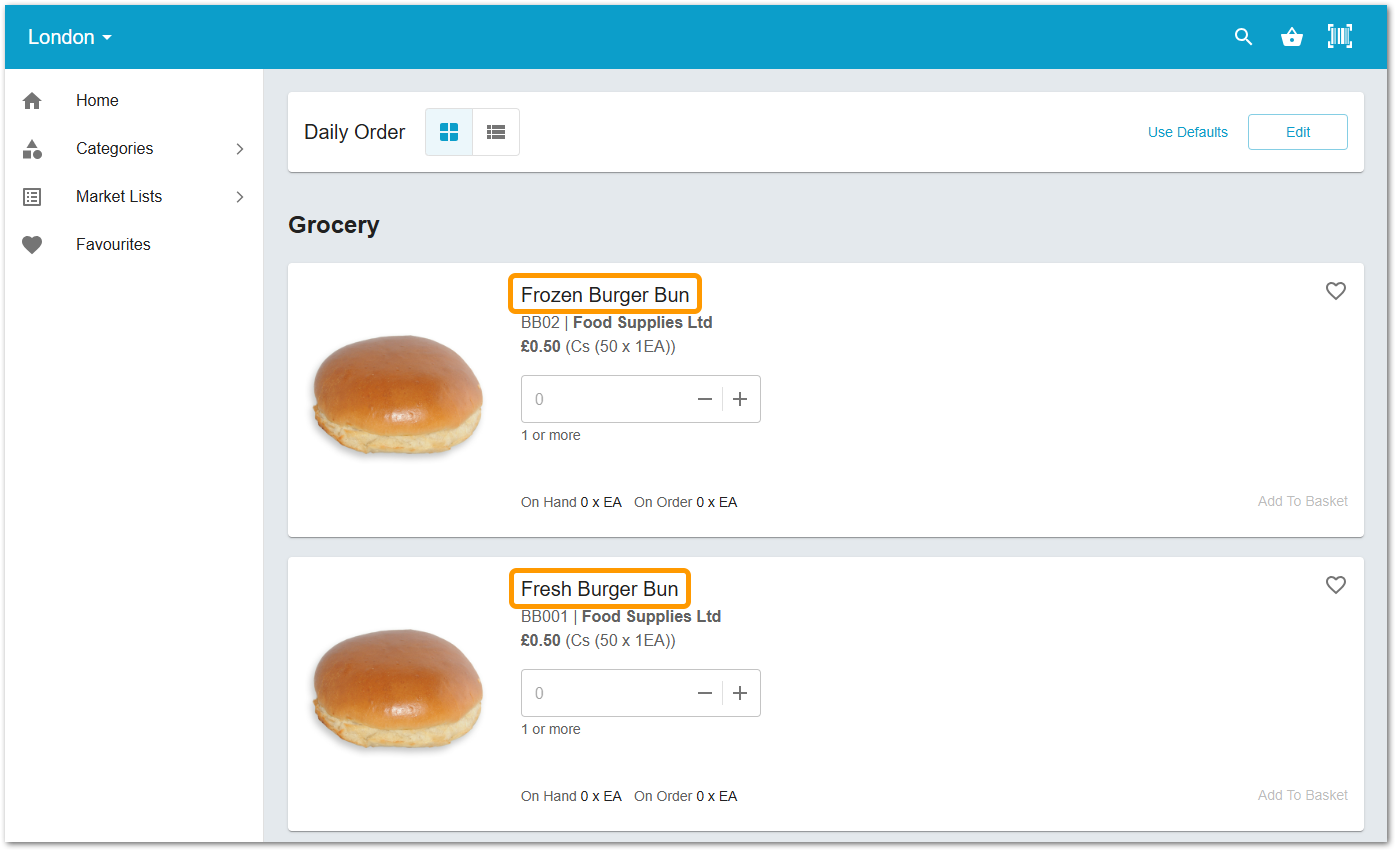This screenshot has width=1396, height=851.
Task: Switch to list view layout
Action: [x=496, y=132]
